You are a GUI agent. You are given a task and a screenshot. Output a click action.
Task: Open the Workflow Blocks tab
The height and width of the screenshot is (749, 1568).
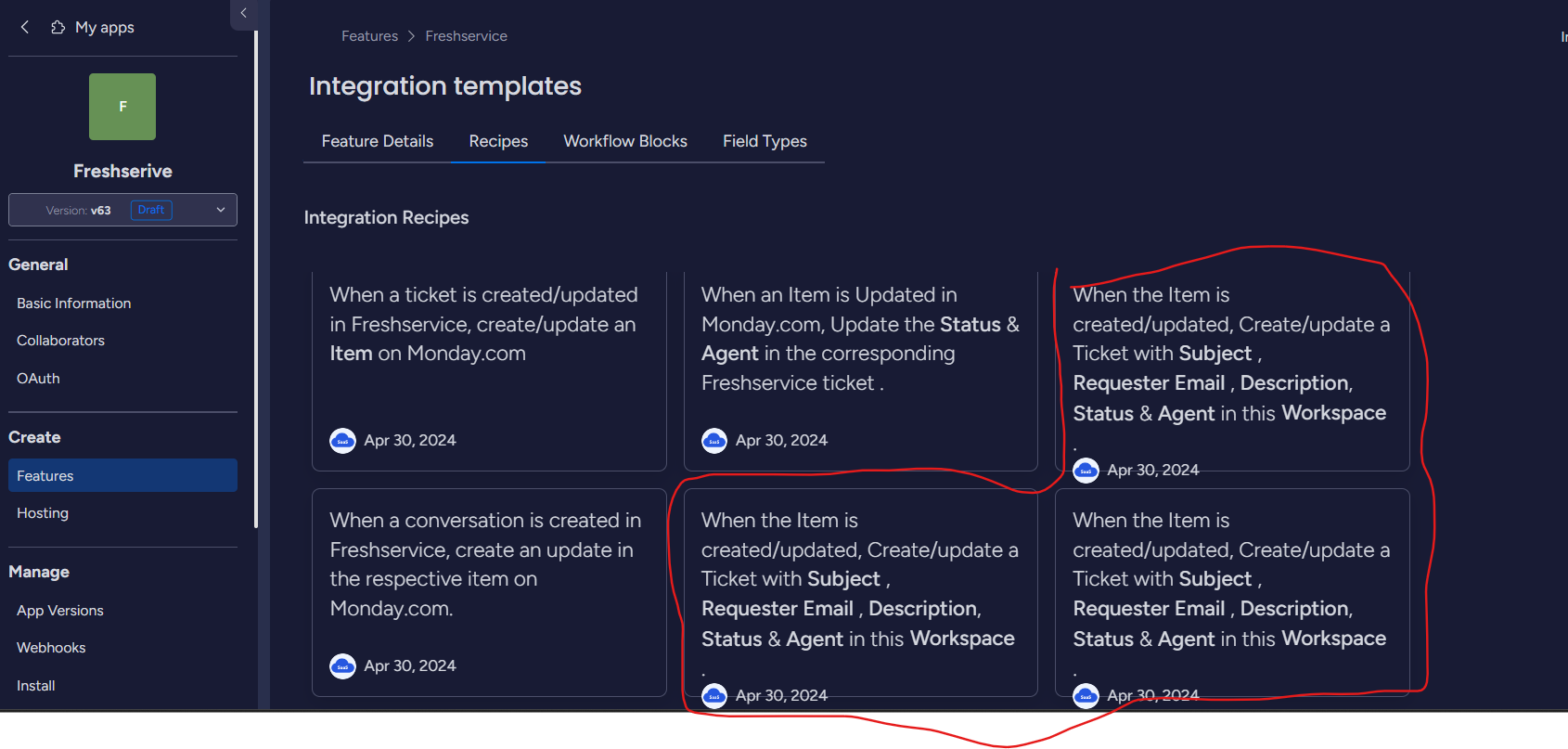pos(625,141)
